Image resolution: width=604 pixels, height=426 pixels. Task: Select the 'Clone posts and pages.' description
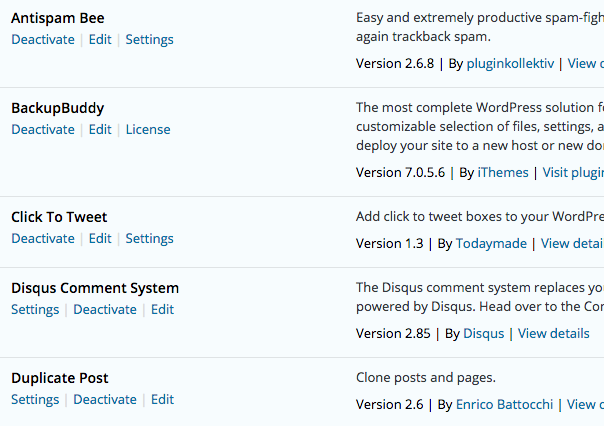coord(426,378)
